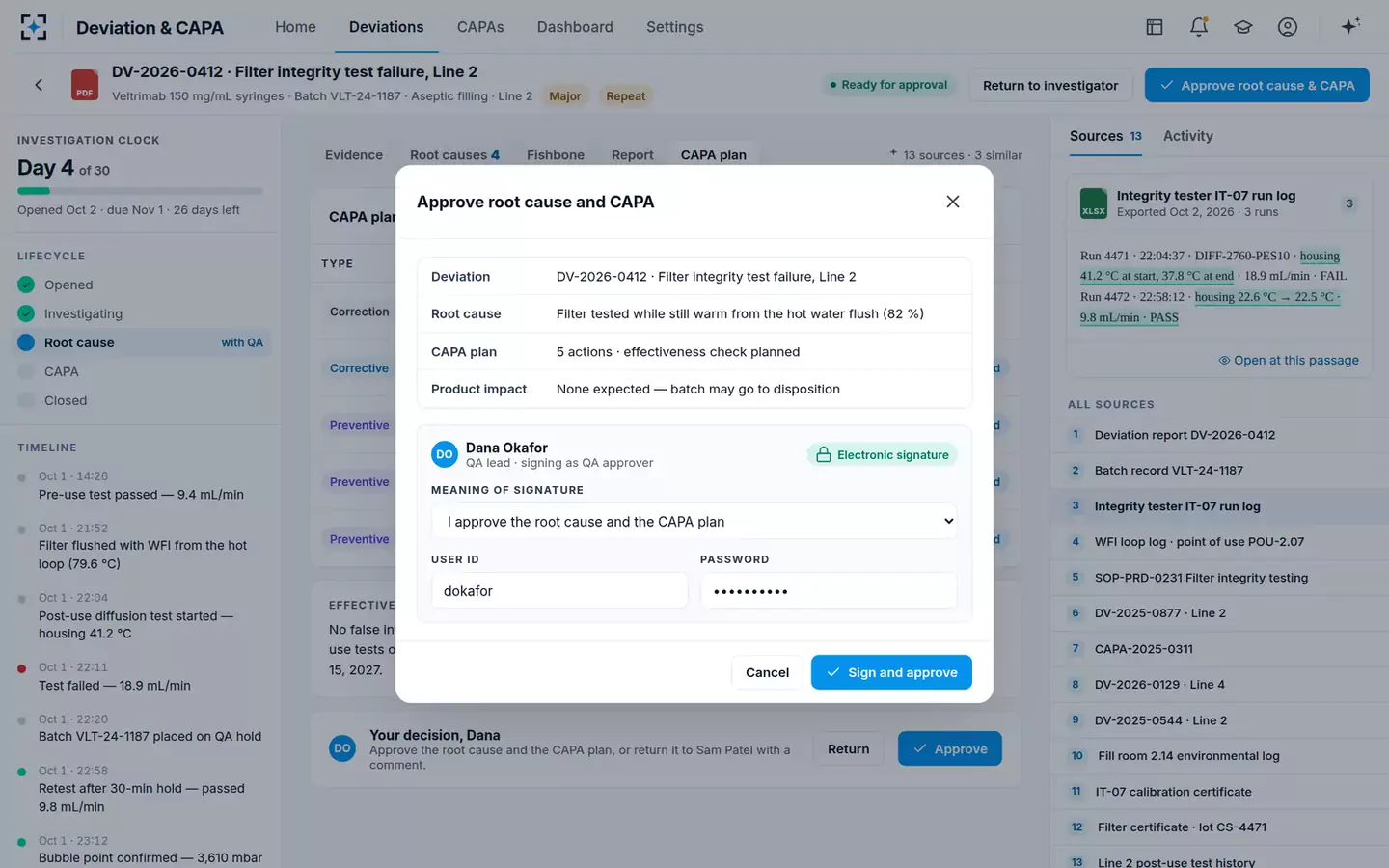Click Sign and approve
The width and height of the screenshot is (1389, 868).
[x=891, y=672]
